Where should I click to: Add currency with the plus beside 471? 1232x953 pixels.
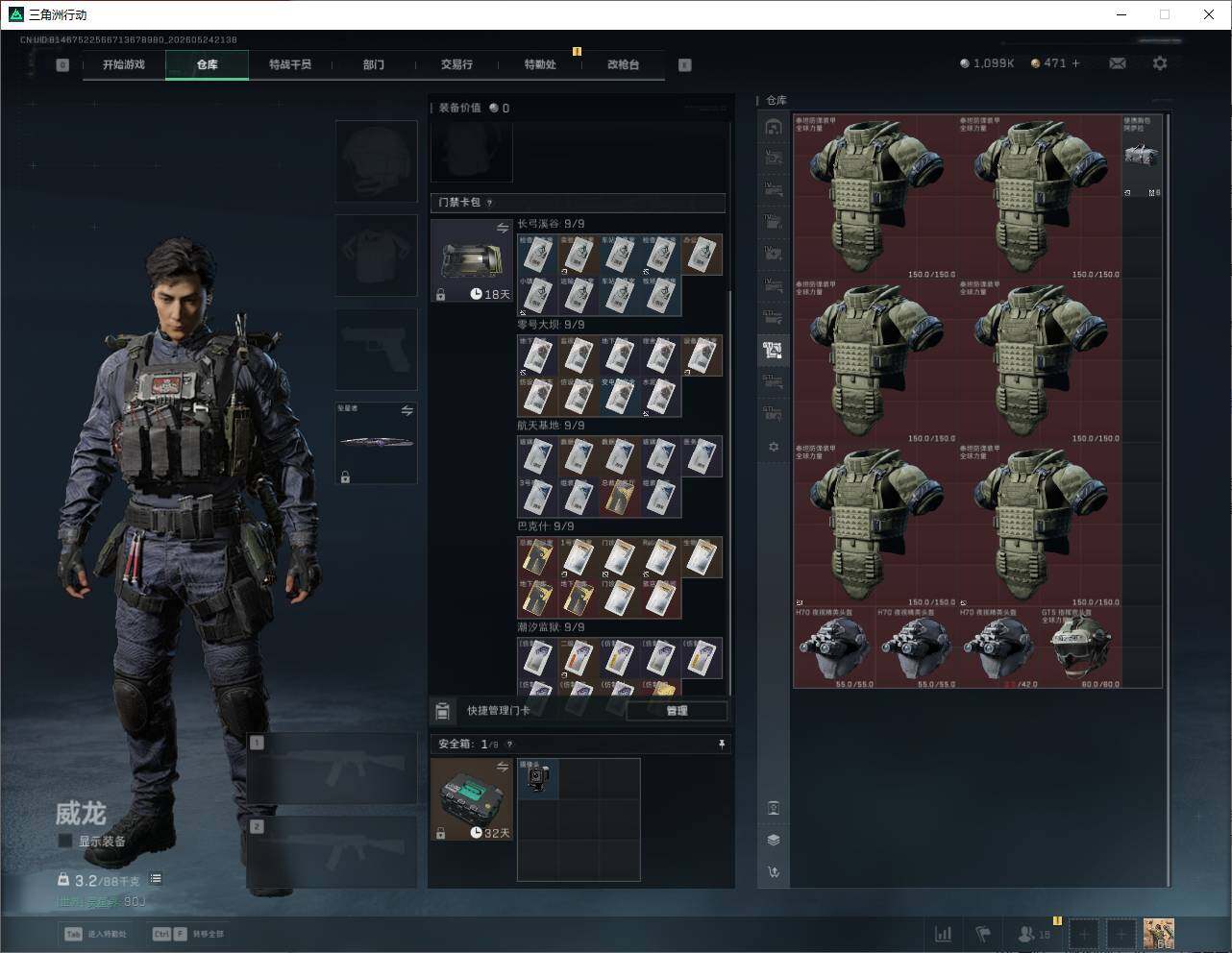[1075, 63]
